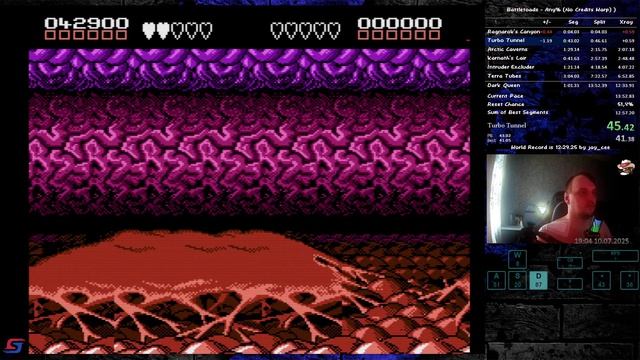This screenshot has width=640, height=360.
Task: Click the Xray column header
Action: point(626,22)
